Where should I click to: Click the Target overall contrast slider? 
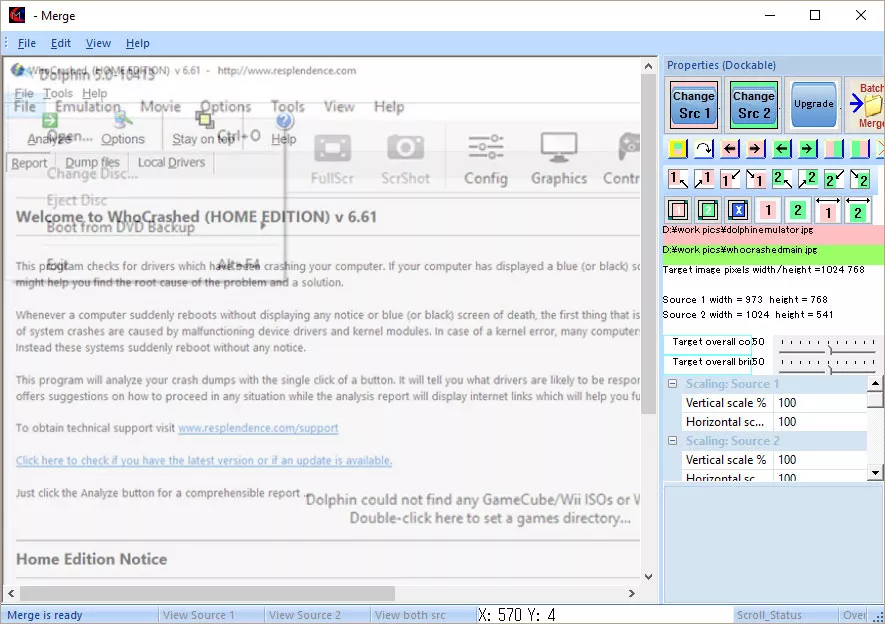point(827,346)
